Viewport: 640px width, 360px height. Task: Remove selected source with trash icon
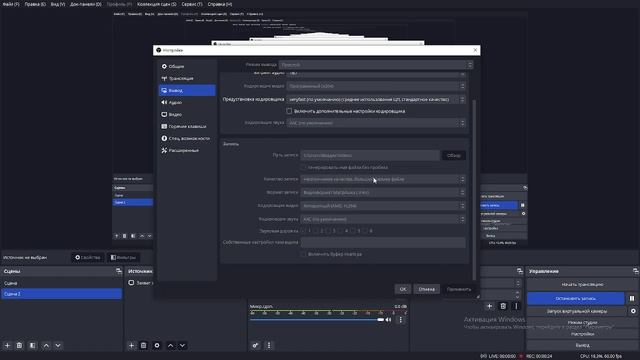(143, 345)
